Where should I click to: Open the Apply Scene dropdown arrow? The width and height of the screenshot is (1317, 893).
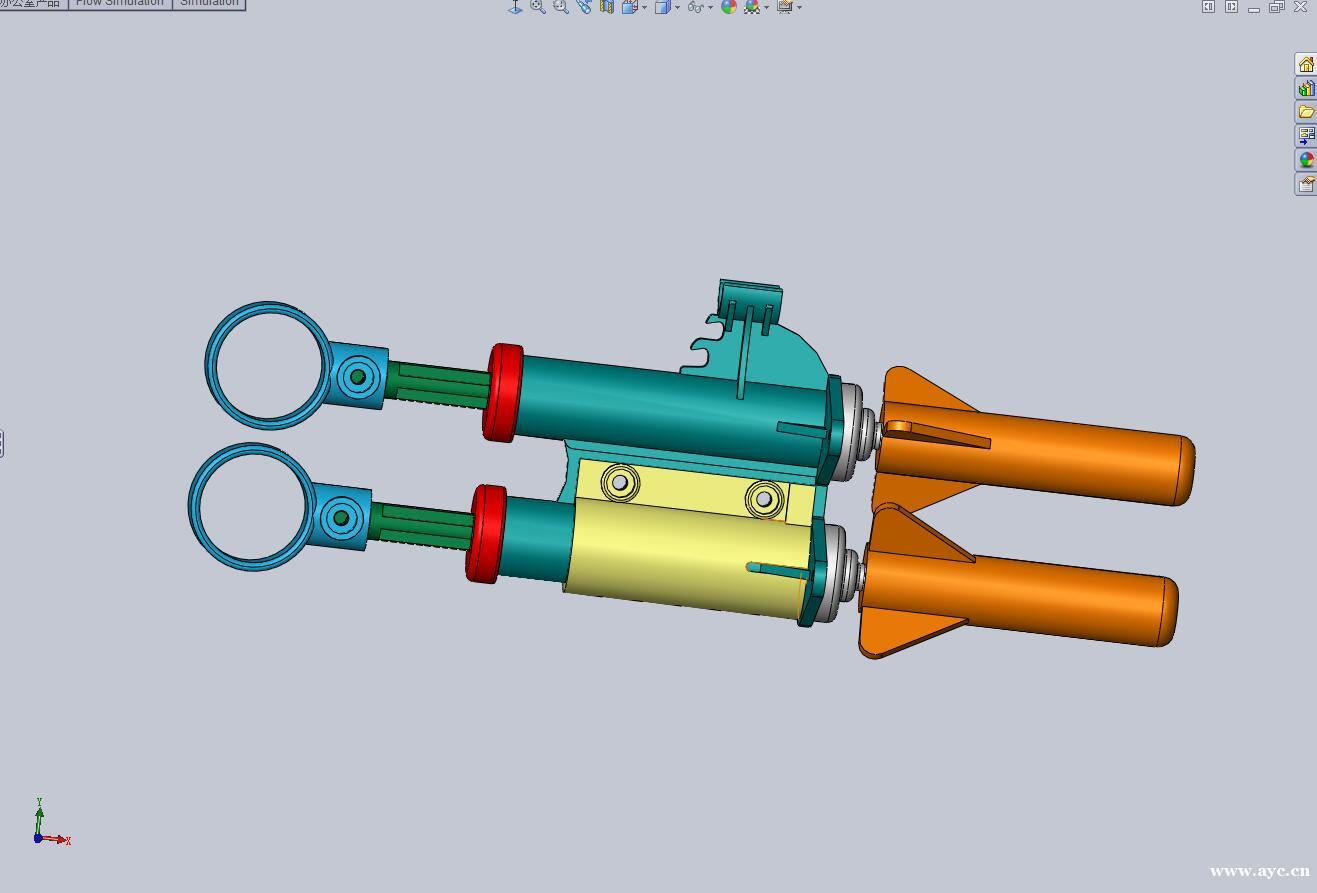click(766, 7)
